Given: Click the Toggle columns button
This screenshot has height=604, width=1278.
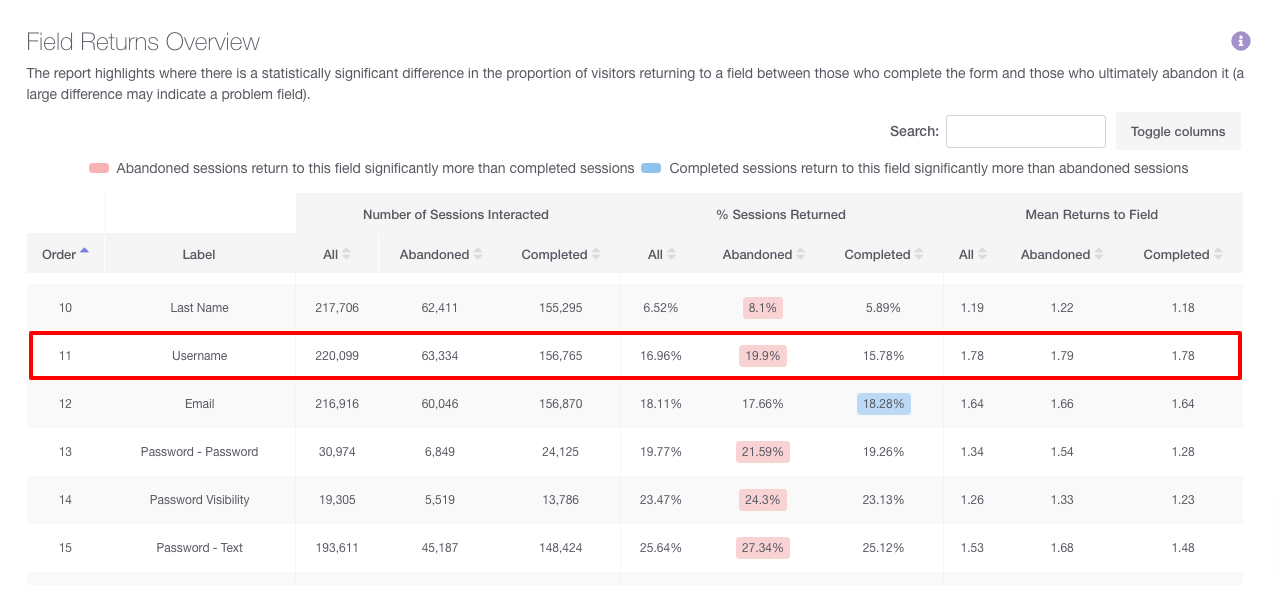Looking at the screenshot, I should click(1178, 131).
